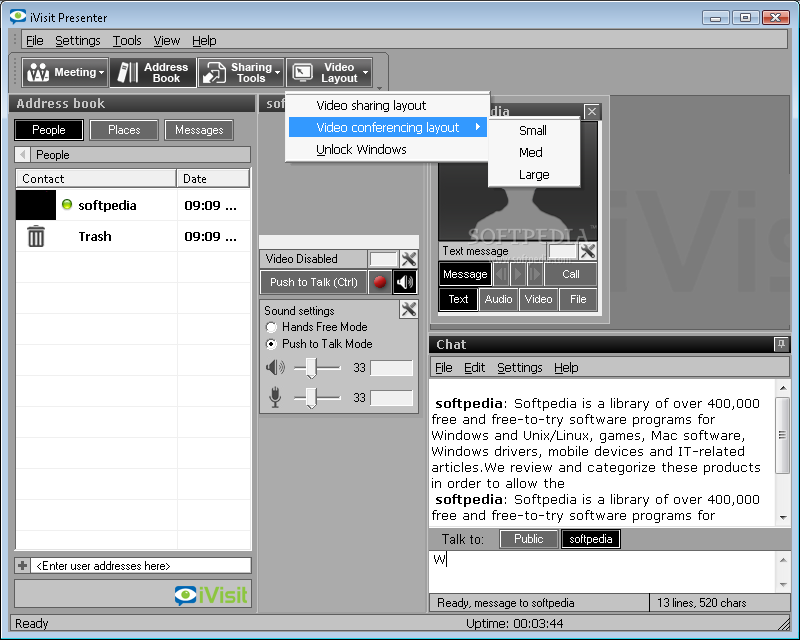Adjust the speaker volume slider

(312, 367)
